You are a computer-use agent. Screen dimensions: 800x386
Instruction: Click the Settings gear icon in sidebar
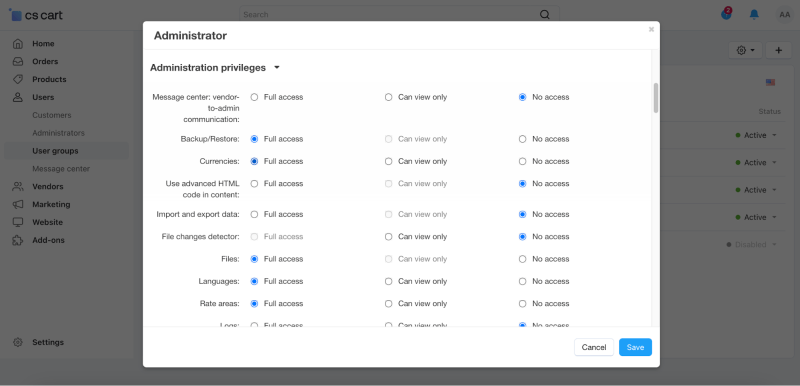coord(18,342)
